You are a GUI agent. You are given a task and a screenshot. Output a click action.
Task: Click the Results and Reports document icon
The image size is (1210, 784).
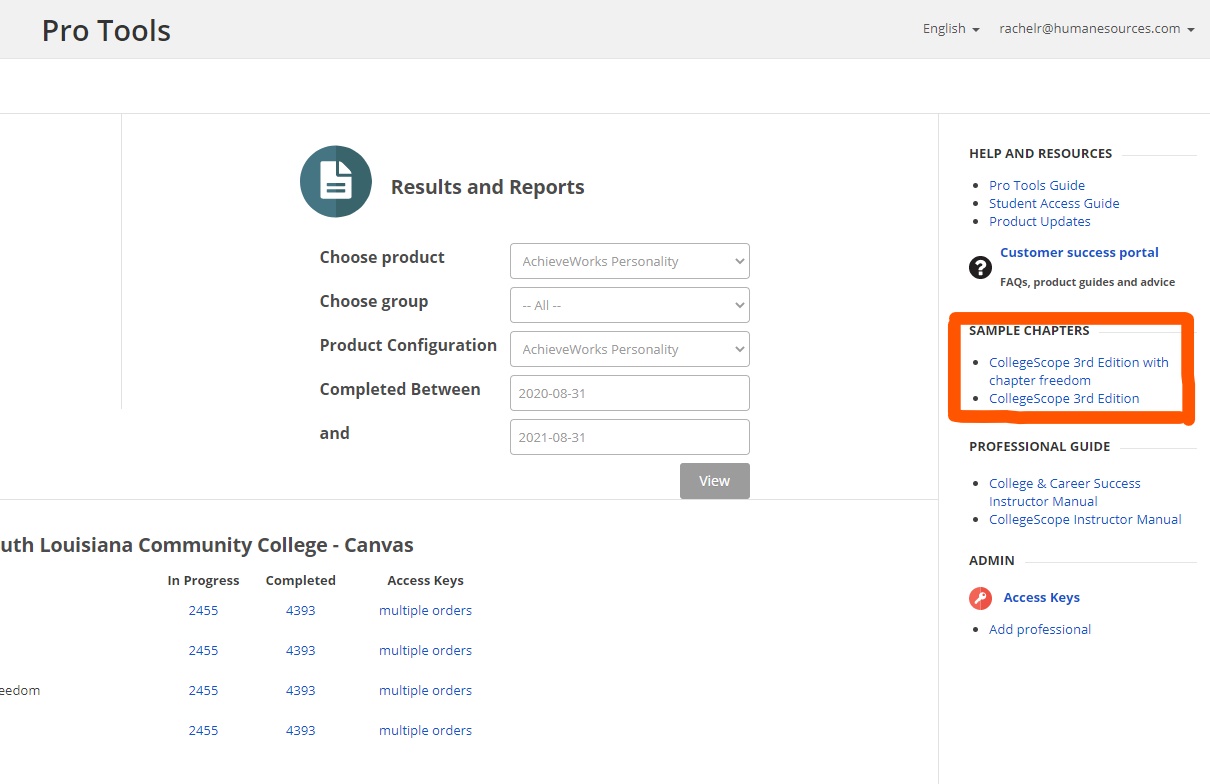(336, 181)
